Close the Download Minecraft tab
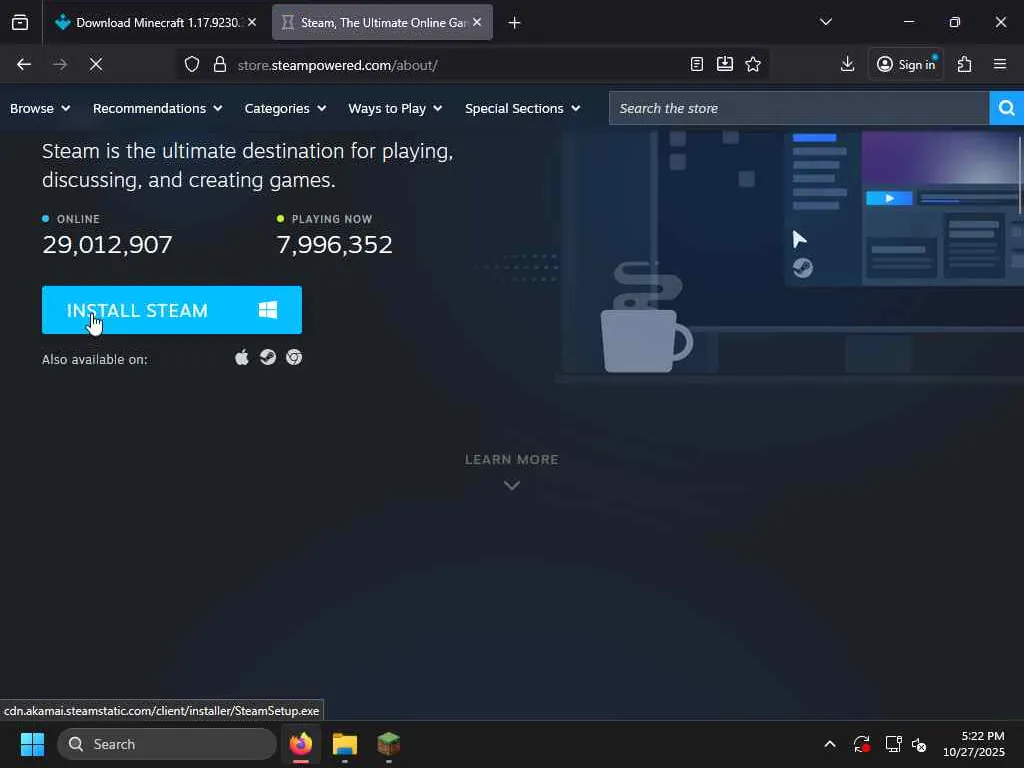 pos(252,22)
